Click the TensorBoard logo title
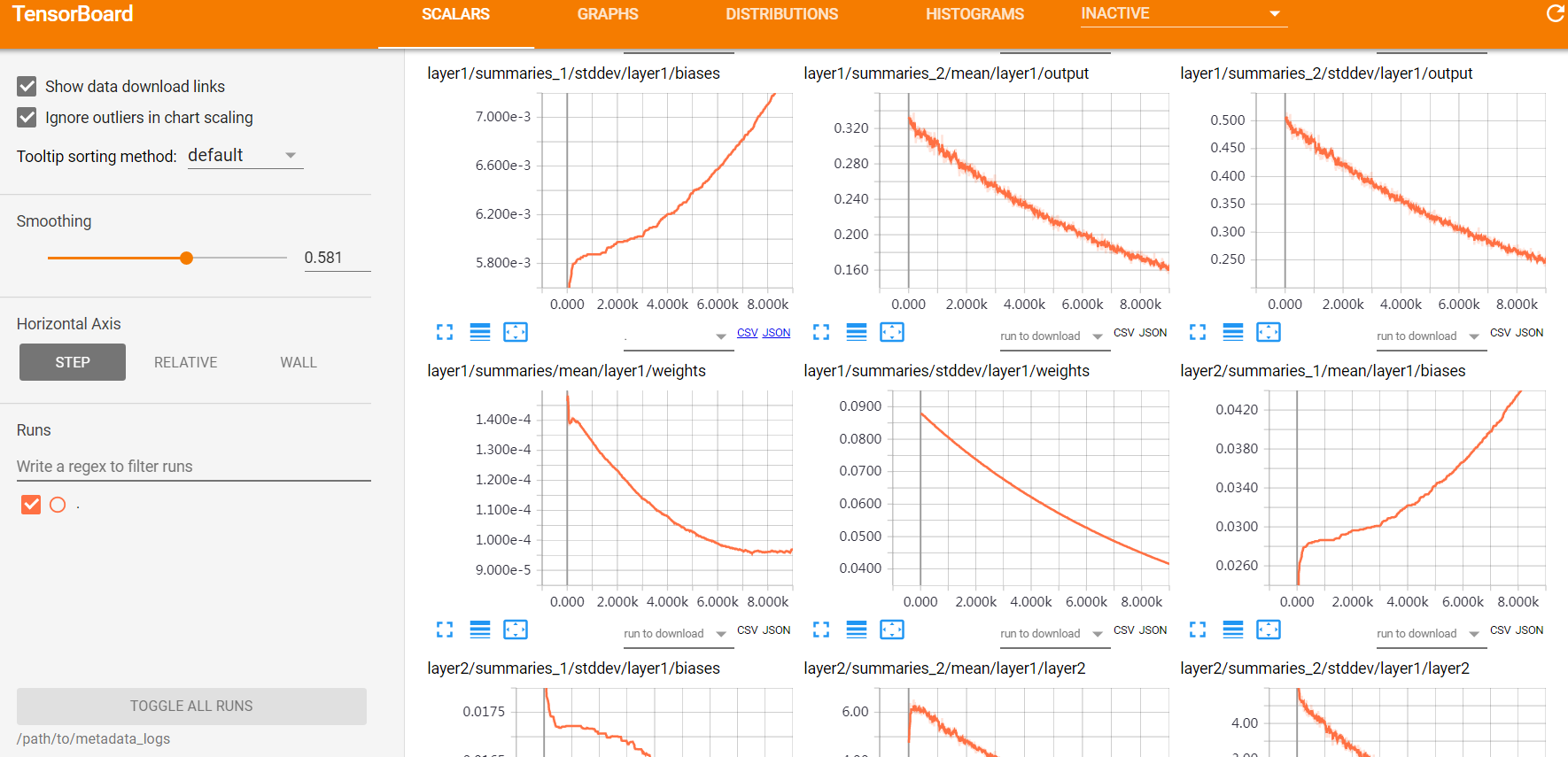Viewport: 1568px width, 757px height. [x=73, y=14]
